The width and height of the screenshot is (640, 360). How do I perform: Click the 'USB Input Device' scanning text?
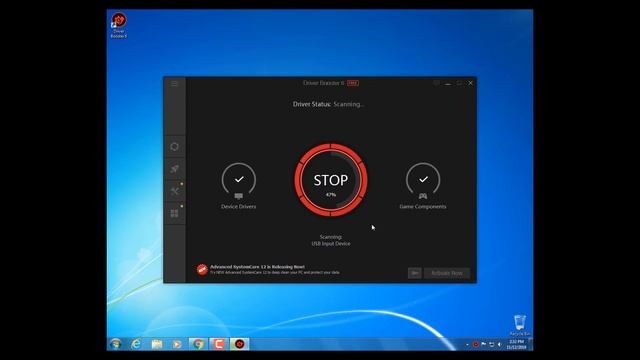[331, 244]
